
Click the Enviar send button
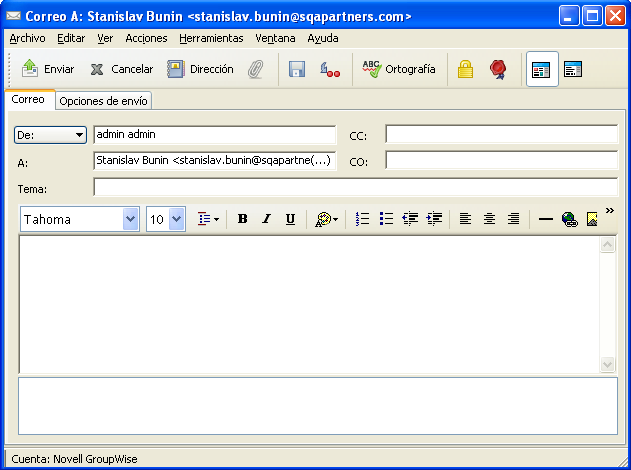(47, 69)
